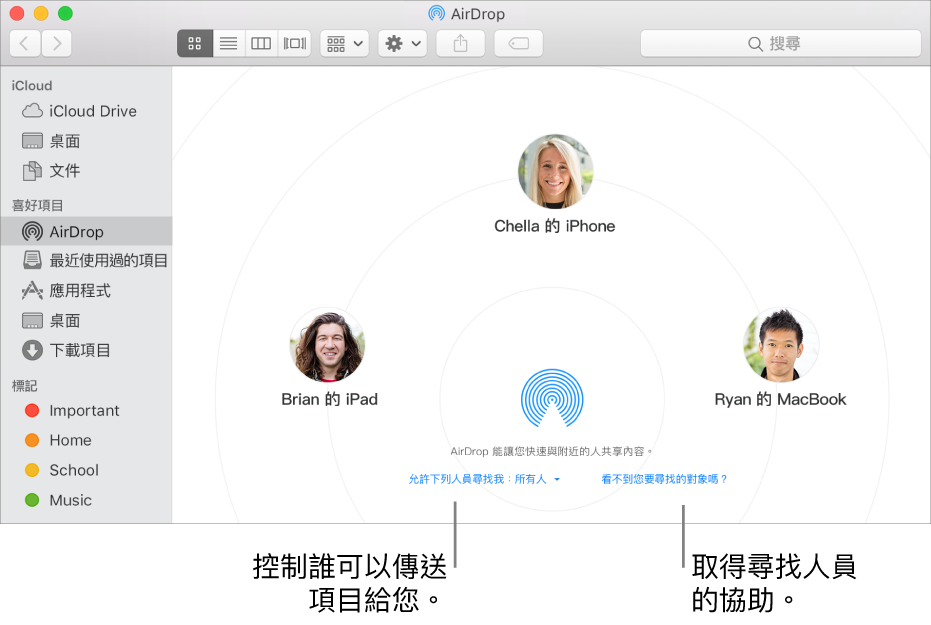Screen dimensions: 931x625
Task: Click the edit tags toolbar button
Action: click(518, 43)
